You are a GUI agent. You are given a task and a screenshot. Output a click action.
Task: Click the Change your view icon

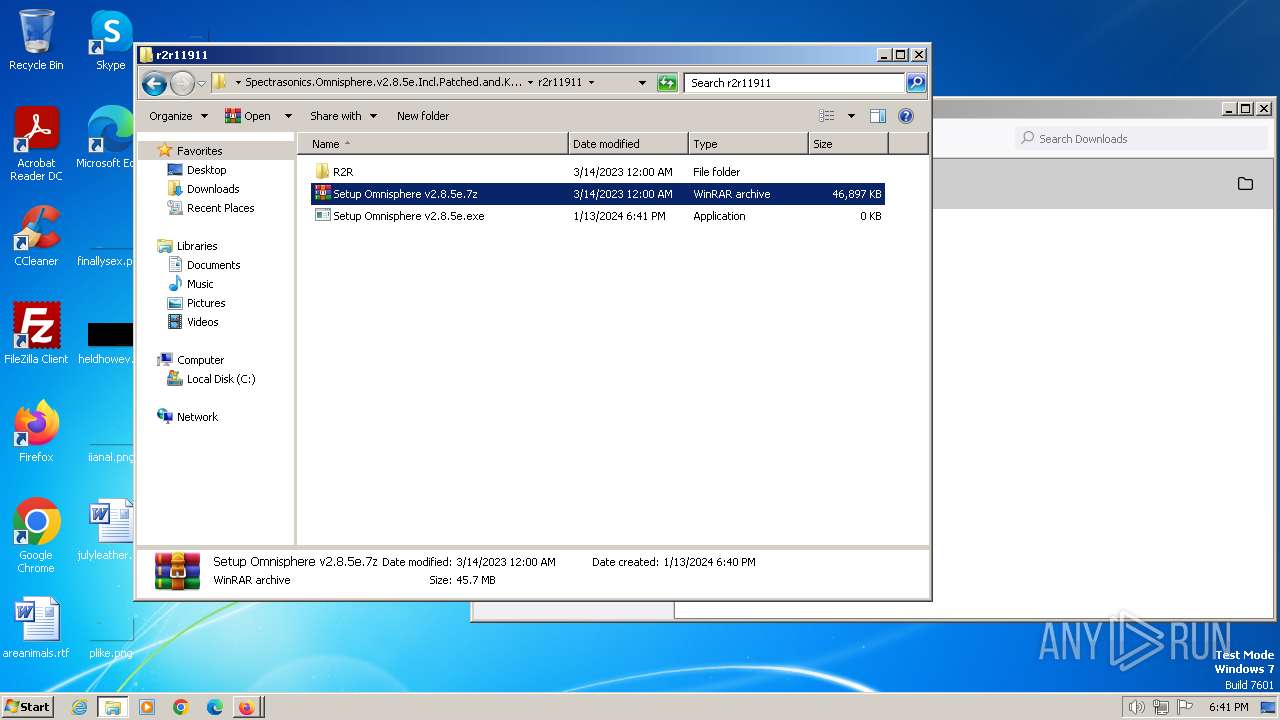pyautogui.click(x=826, y=116)
